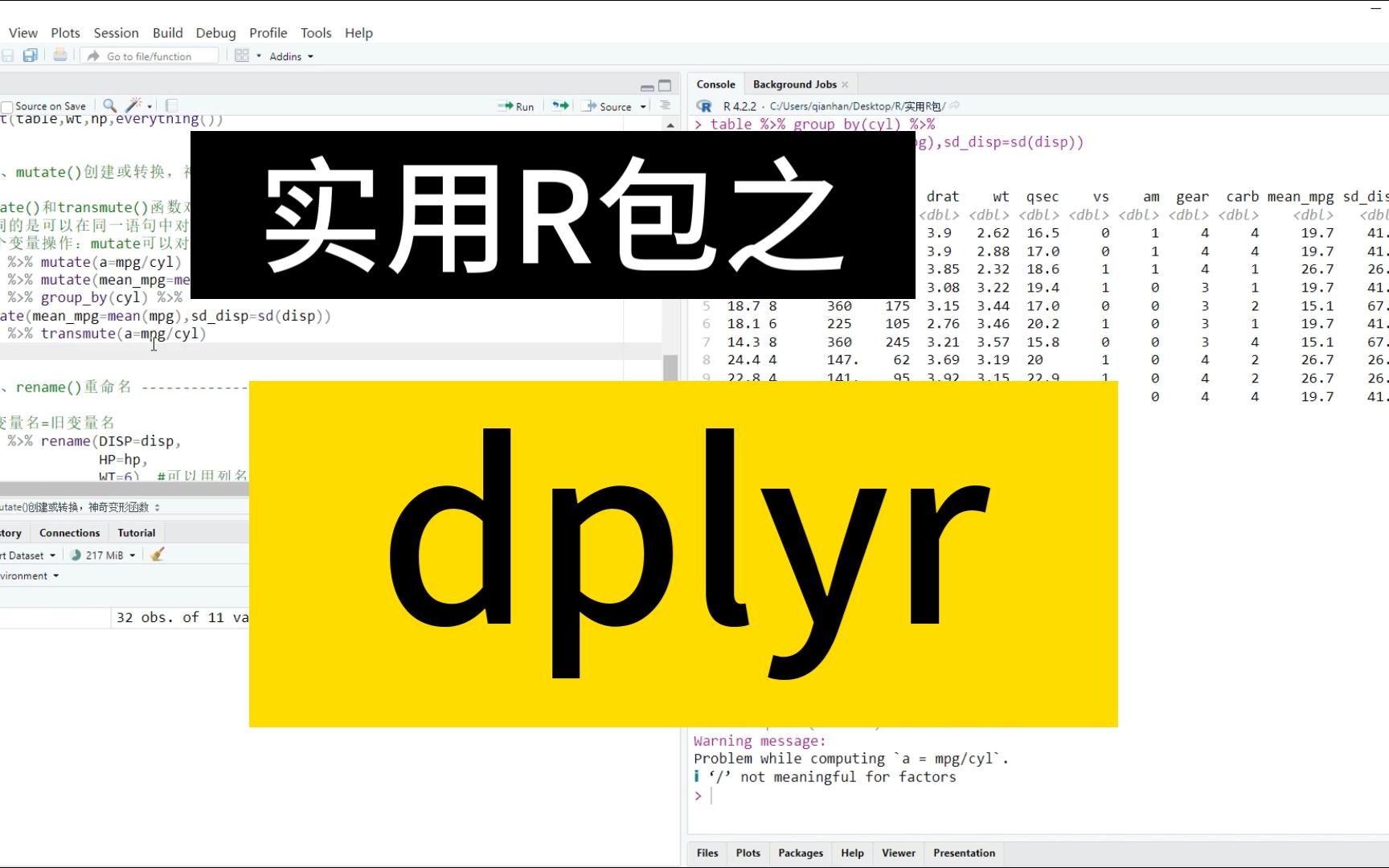Switch to the Connections tab
1389x868 pixels.
coord(69,533)
